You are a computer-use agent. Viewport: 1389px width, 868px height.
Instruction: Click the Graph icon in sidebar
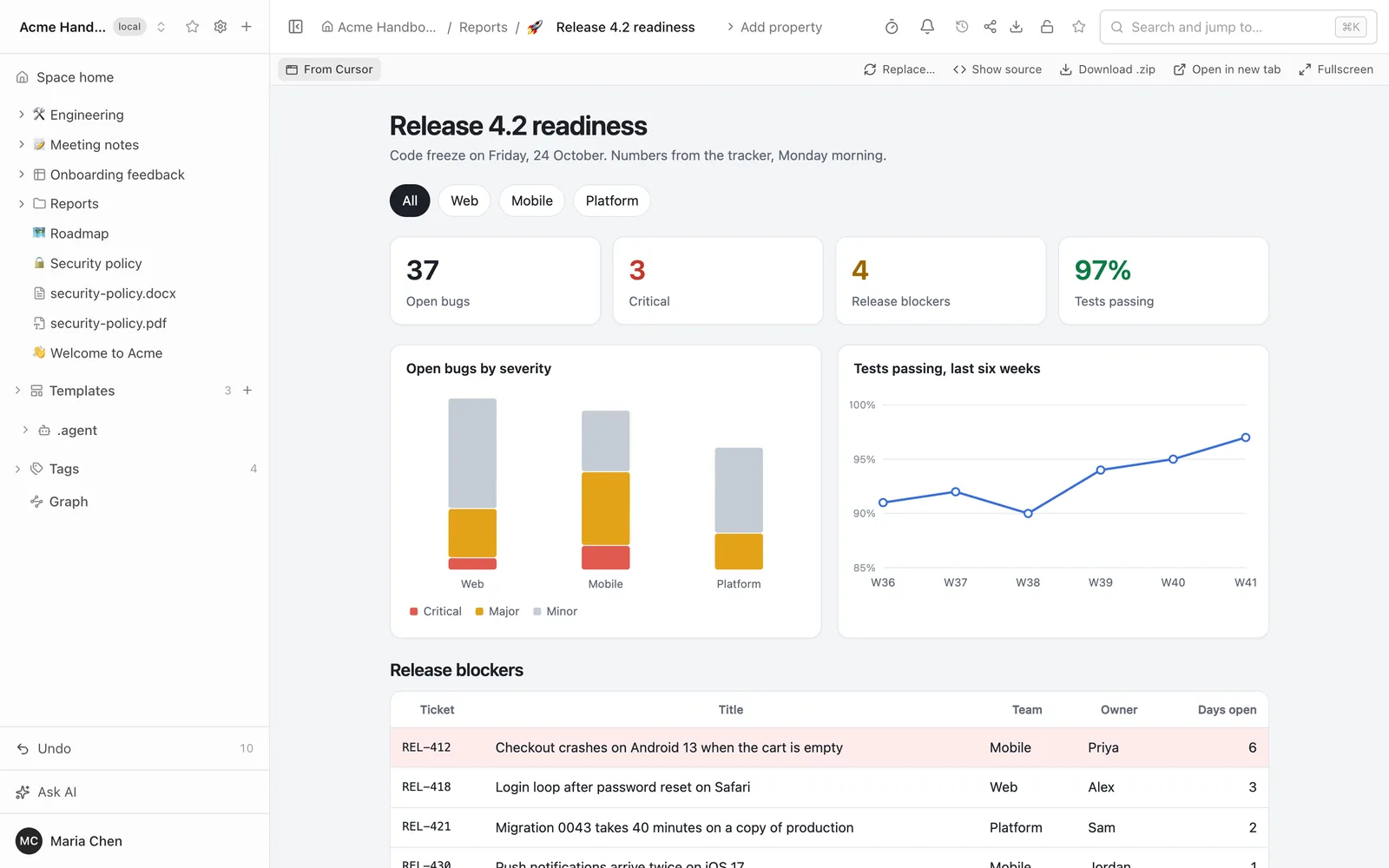pyautogui.click(x=36, y=502)
